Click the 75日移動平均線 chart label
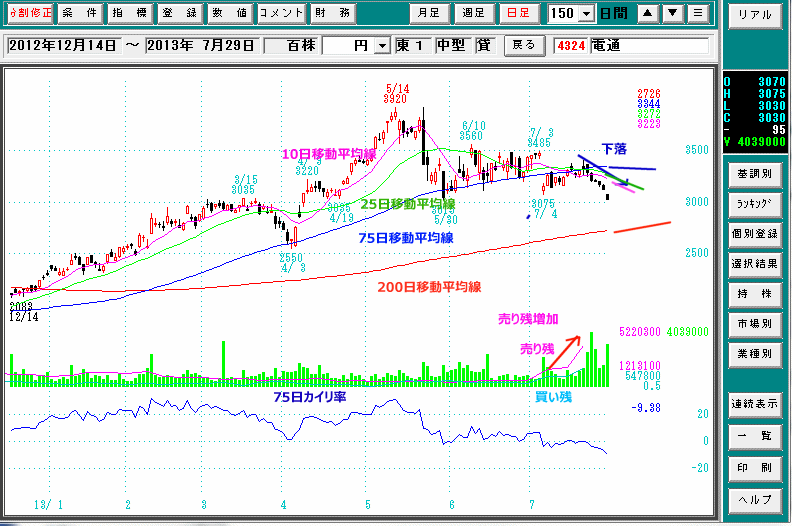The image size is (792, 526). click(406, 237)
